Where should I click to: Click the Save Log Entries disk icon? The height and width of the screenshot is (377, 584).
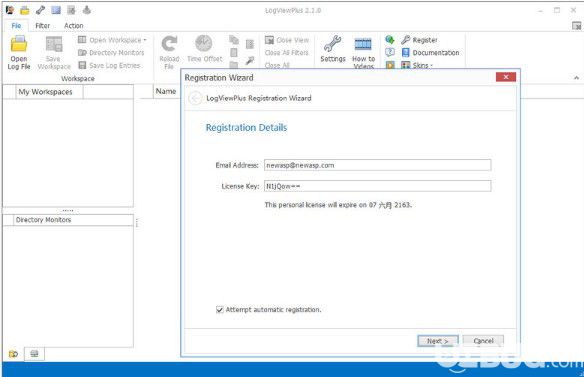coord(82,65)
